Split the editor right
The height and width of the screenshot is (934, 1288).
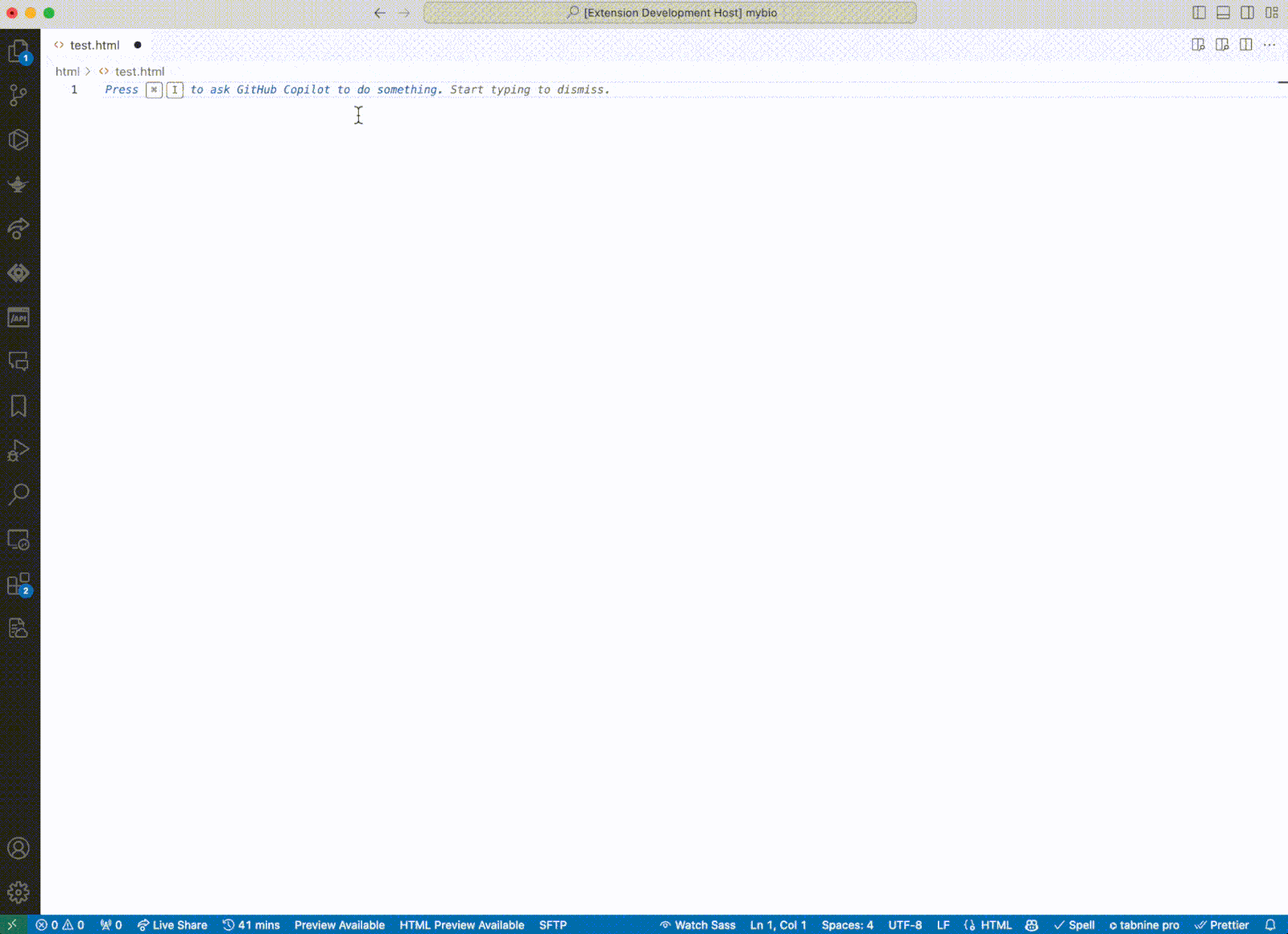coord(1246,45)
